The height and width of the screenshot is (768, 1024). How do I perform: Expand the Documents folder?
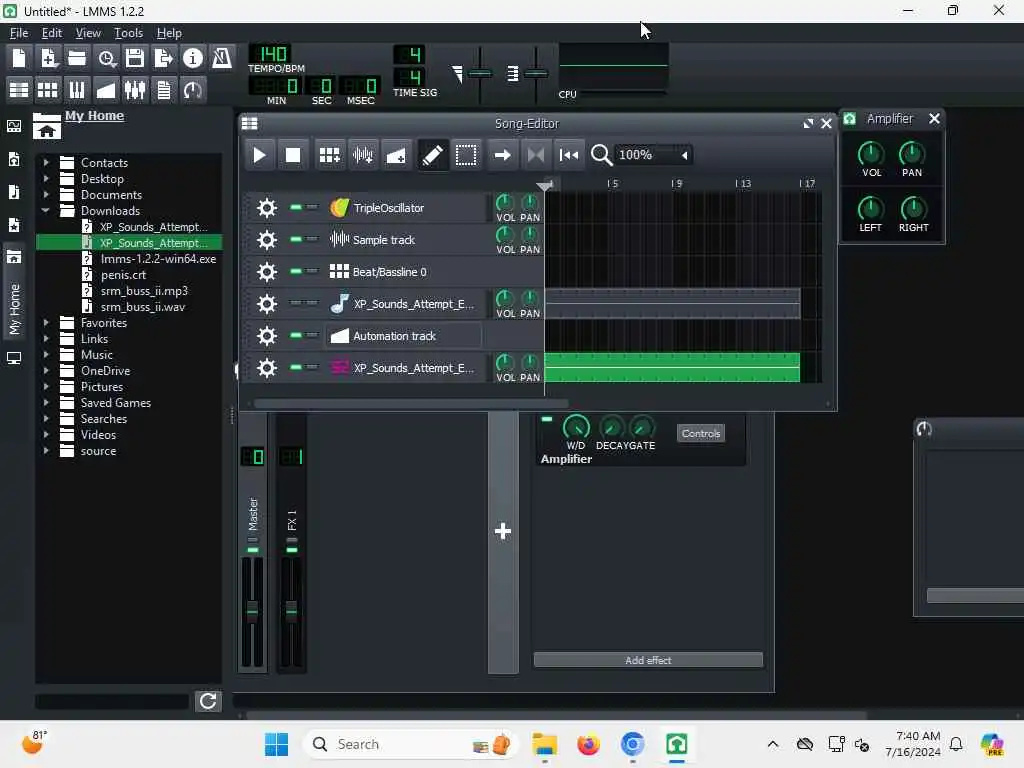46,194
